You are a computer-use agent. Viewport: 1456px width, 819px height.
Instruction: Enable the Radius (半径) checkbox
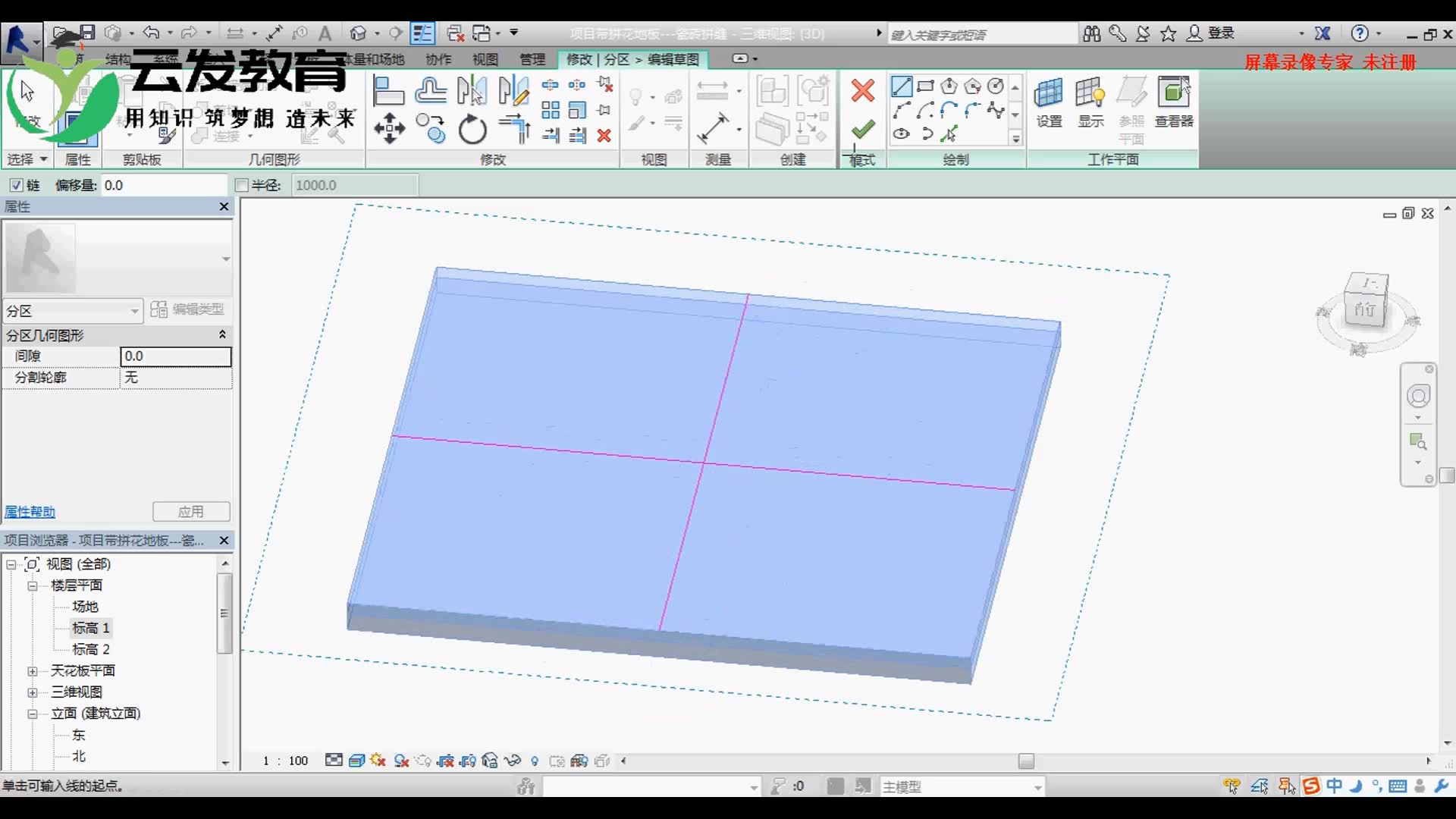coord(242,185)
